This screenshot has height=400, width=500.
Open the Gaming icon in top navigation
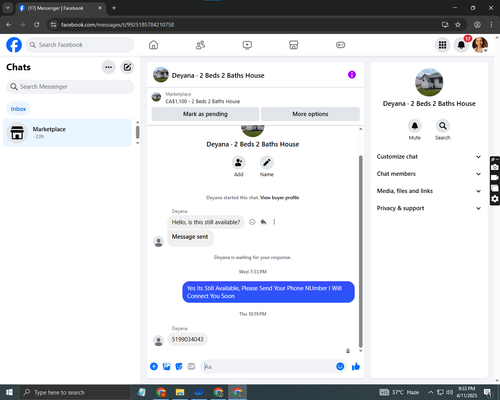[340, 45]
